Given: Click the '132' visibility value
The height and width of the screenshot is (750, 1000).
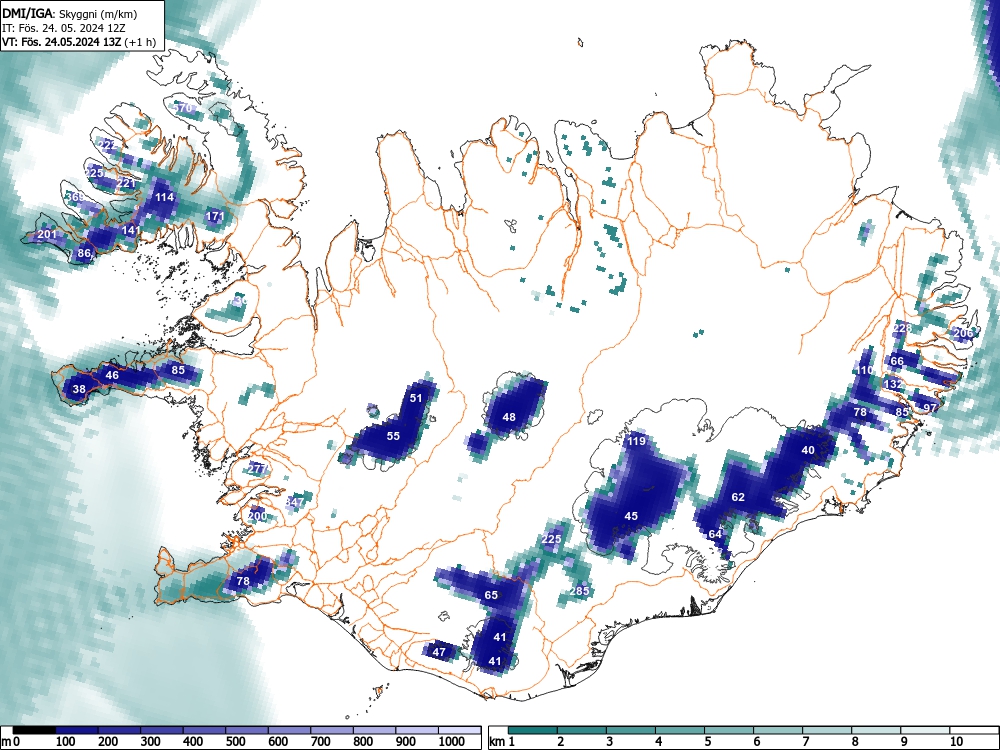Looking at the screenshot, I should point(893,384).
